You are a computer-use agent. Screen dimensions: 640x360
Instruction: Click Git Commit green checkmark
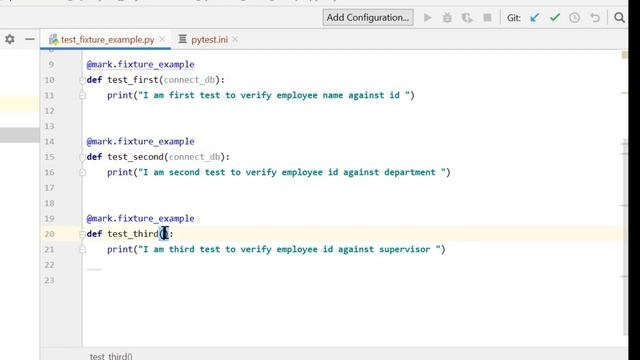click(x=555, y=18)
